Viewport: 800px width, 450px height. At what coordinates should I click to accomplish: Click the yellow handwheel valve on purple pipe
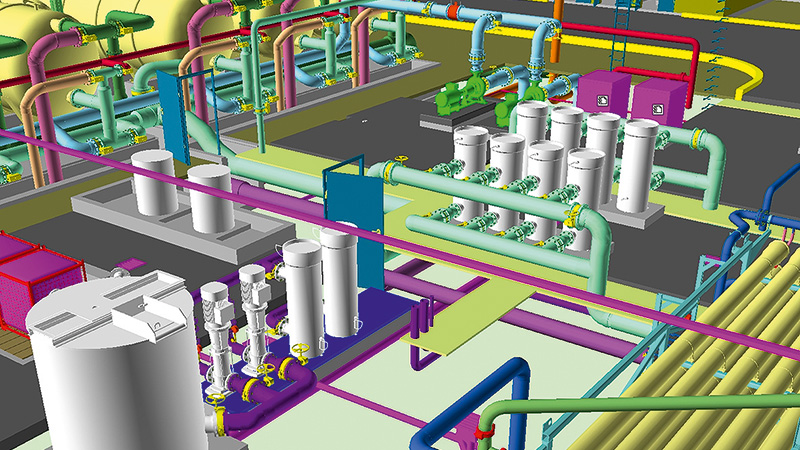pos(298,350)
